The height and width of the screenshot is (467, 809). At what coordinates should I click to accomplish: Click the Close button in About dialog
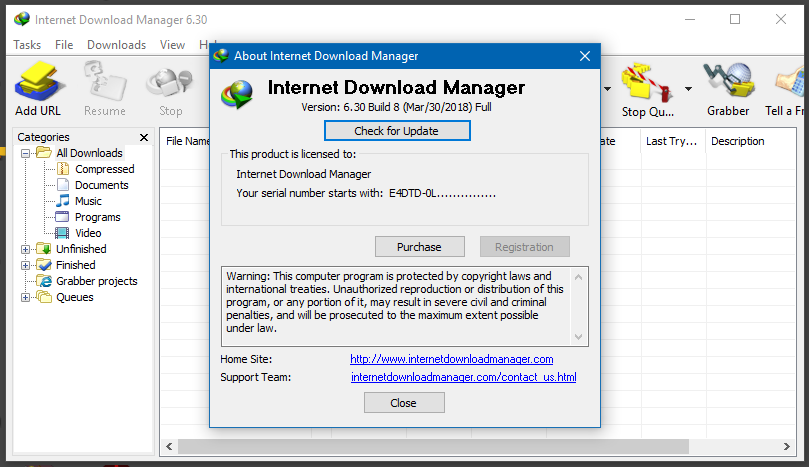[x=404, y=402]
